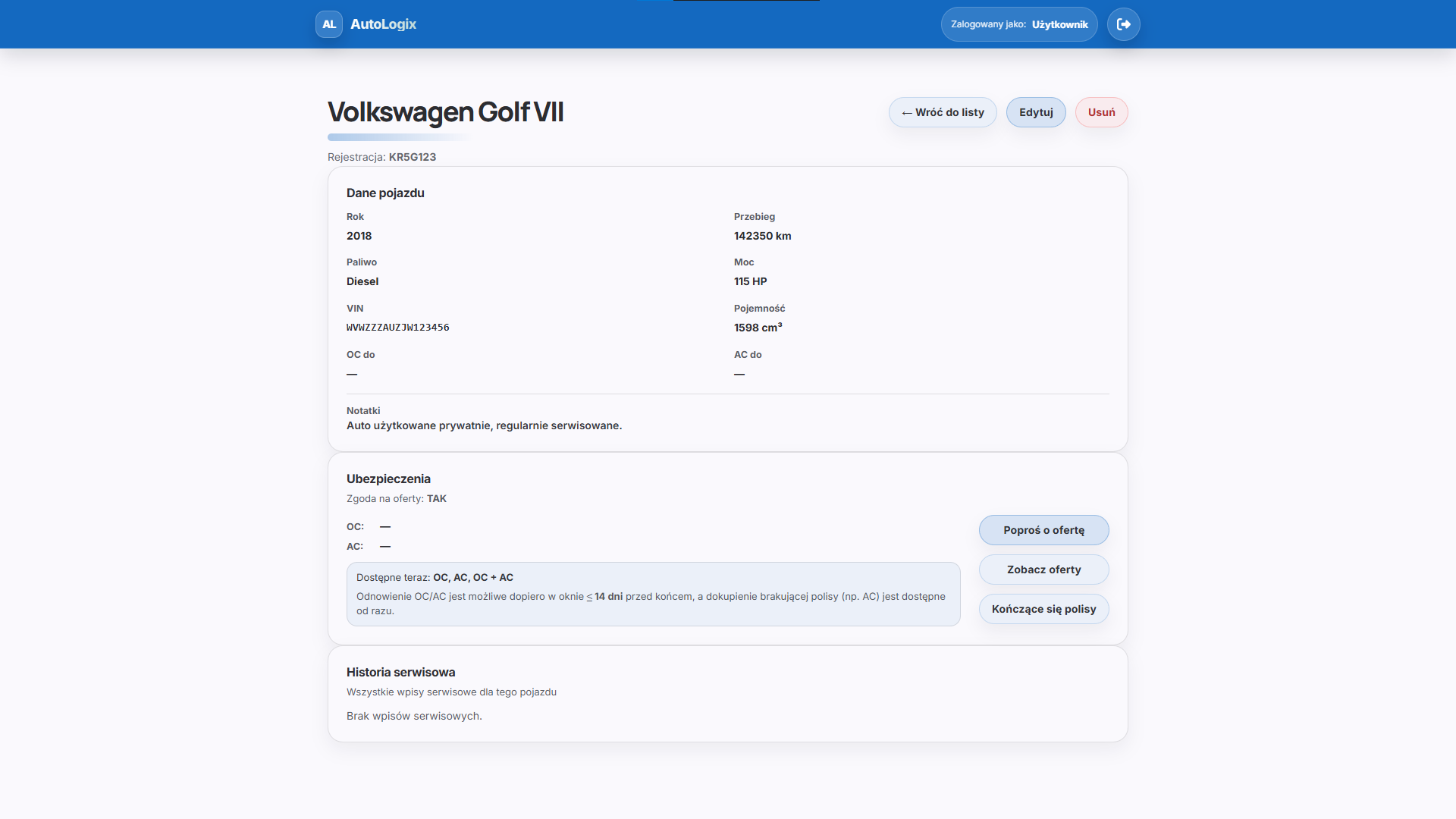
Task: Click the Pojemność label
Action: pyautogui.click(x=759, y=308)
